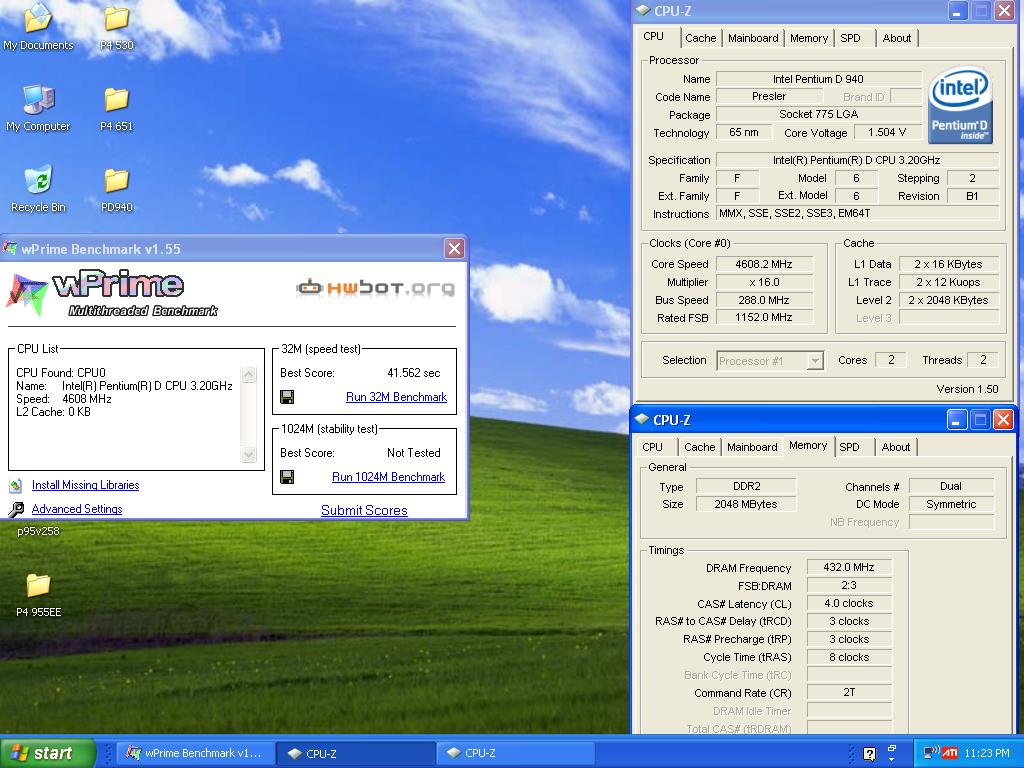Image resolution: width=1024 pixels, height=768 pixels.
Task: Click the Rated FSB value 1152.0 MHz
Action: point(763,317)
